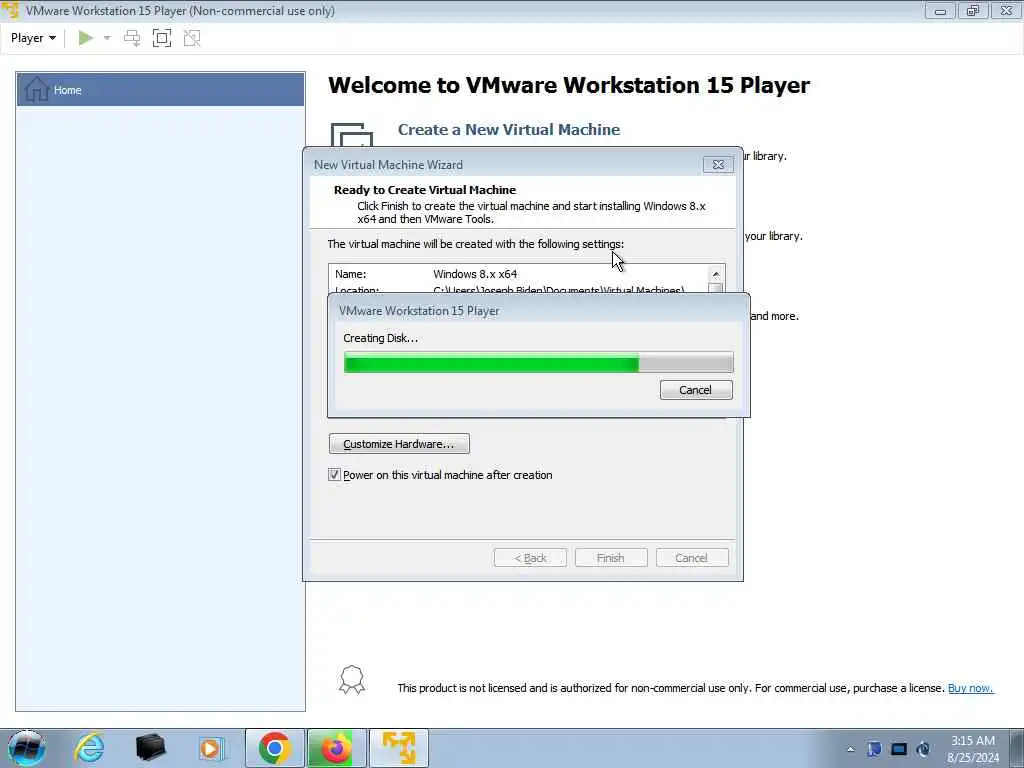Click the settings list scroll up arrow
The width and height of the screenshot is (1024, 768).
pos(716,274)
